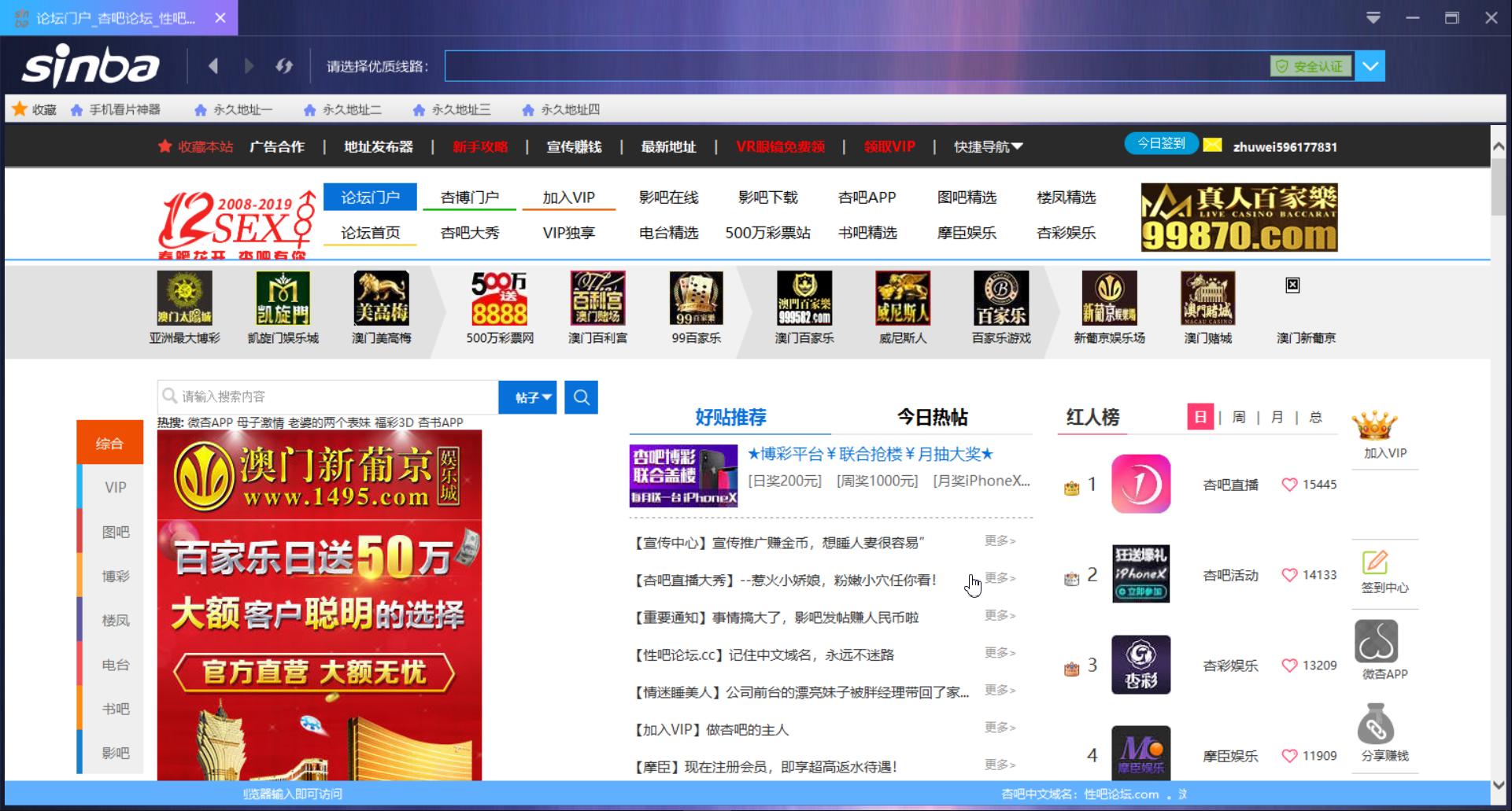
Task: Open the 收藏 favorites star bookmark
Action: coord(35,109)
